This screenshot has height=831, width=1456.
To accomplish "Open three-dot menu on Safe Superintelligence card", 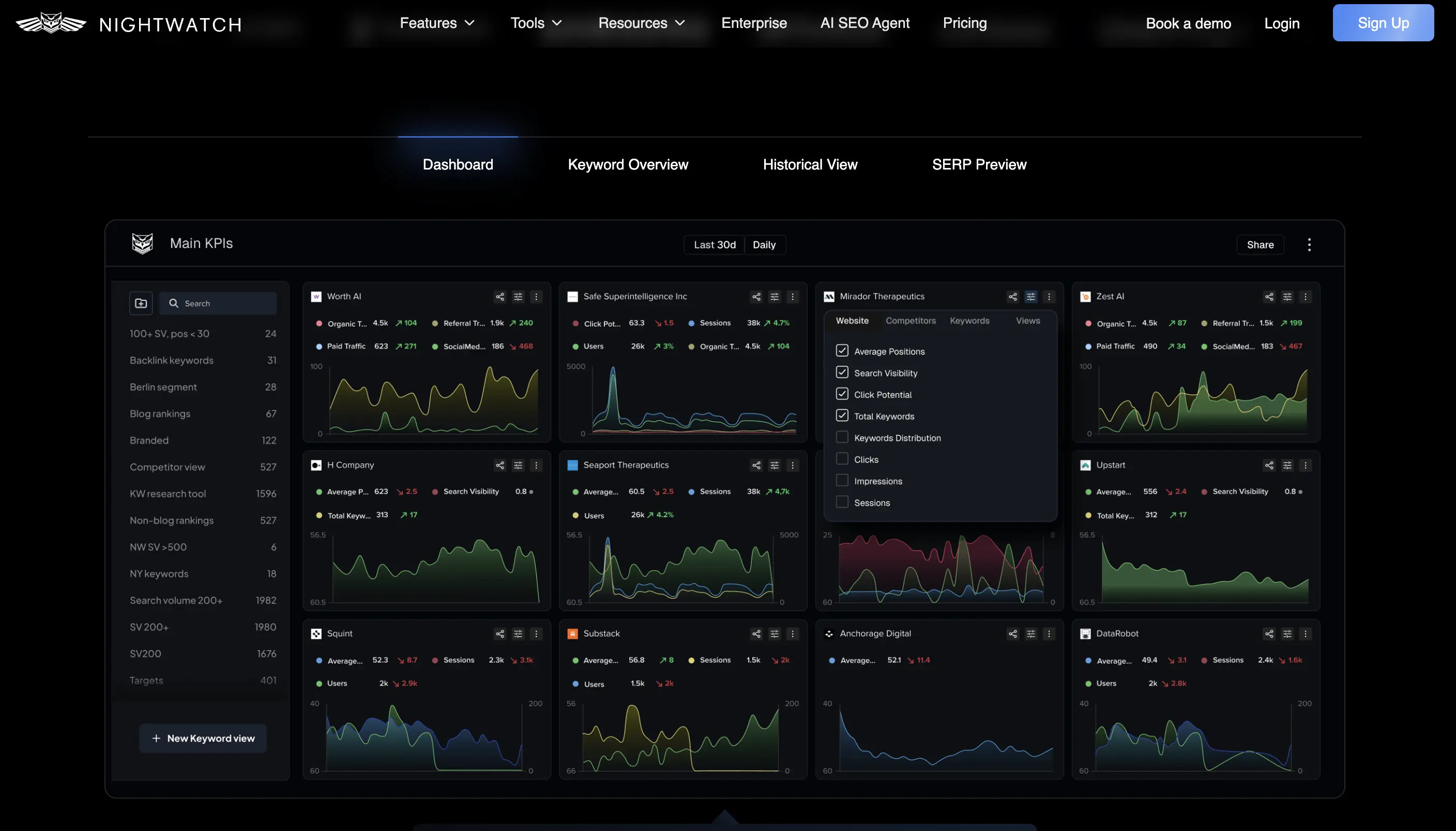I will click(x=793, y=297).
